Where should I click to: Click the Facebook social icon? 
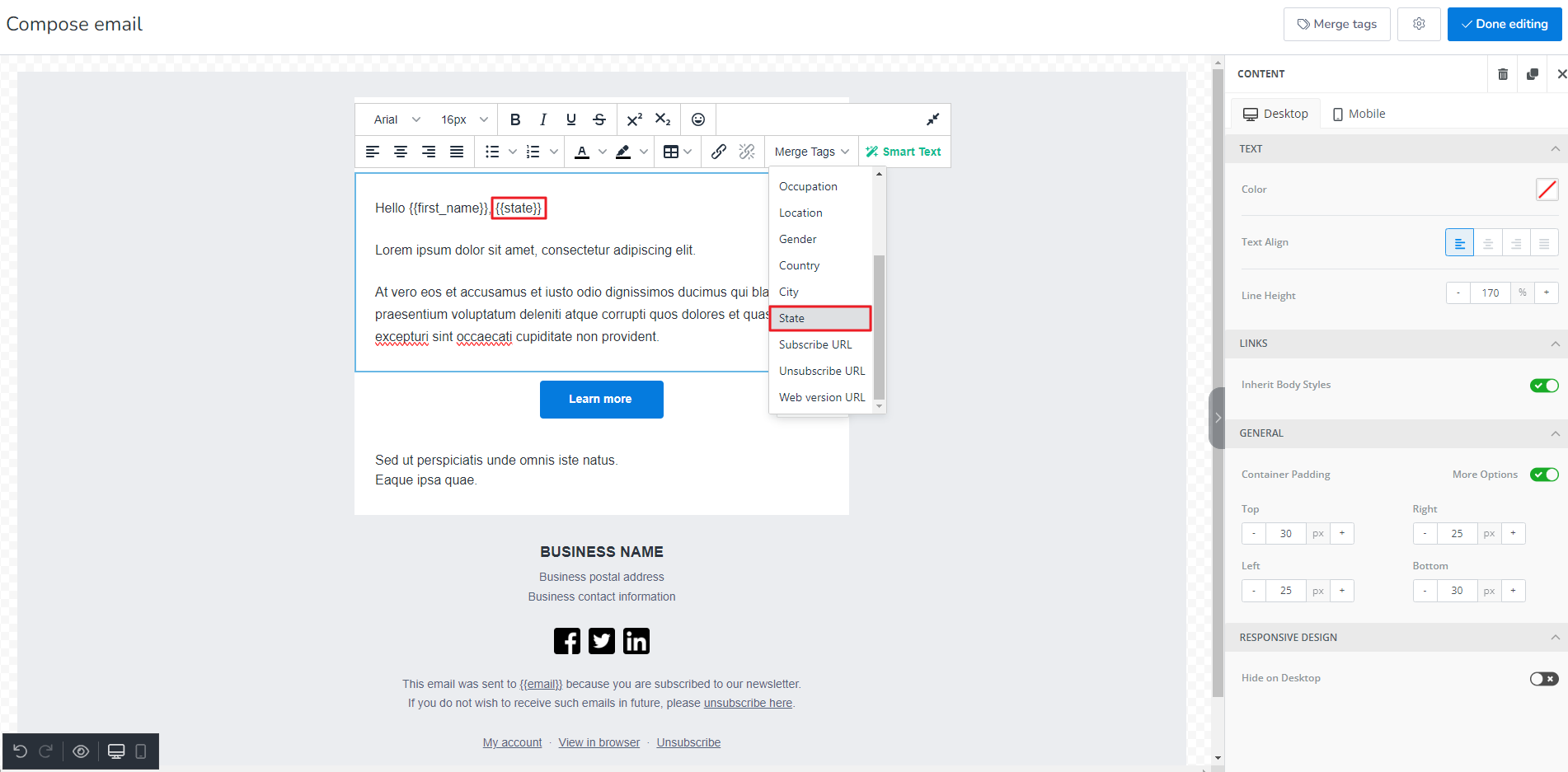[566, 641]
